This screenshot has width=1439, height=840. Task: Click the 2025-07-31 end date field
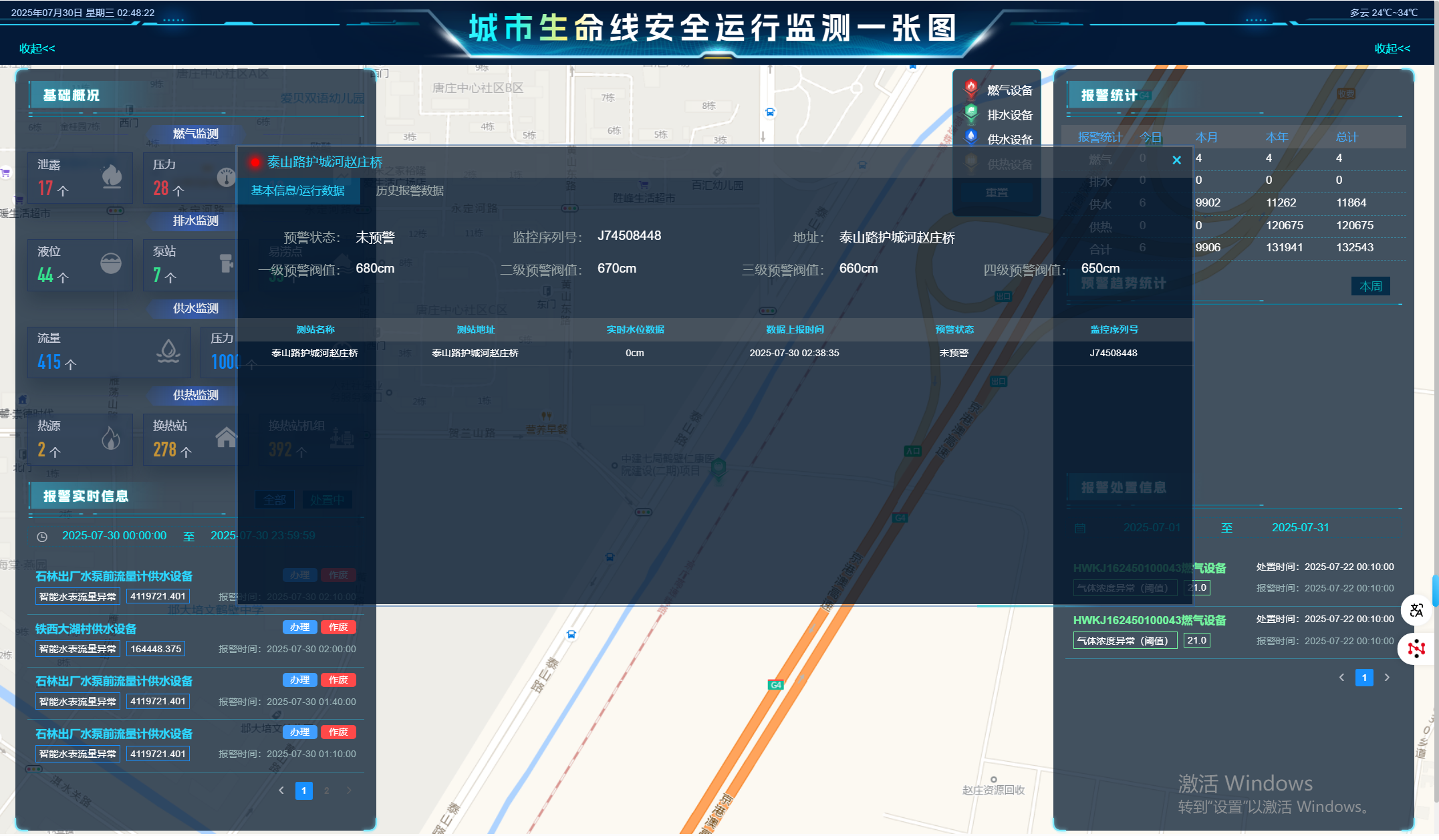(x=1300, y=528)
